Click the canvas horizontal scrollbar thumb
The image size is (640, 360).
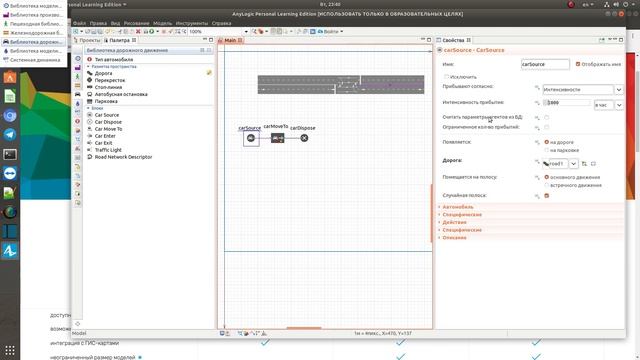304,328
